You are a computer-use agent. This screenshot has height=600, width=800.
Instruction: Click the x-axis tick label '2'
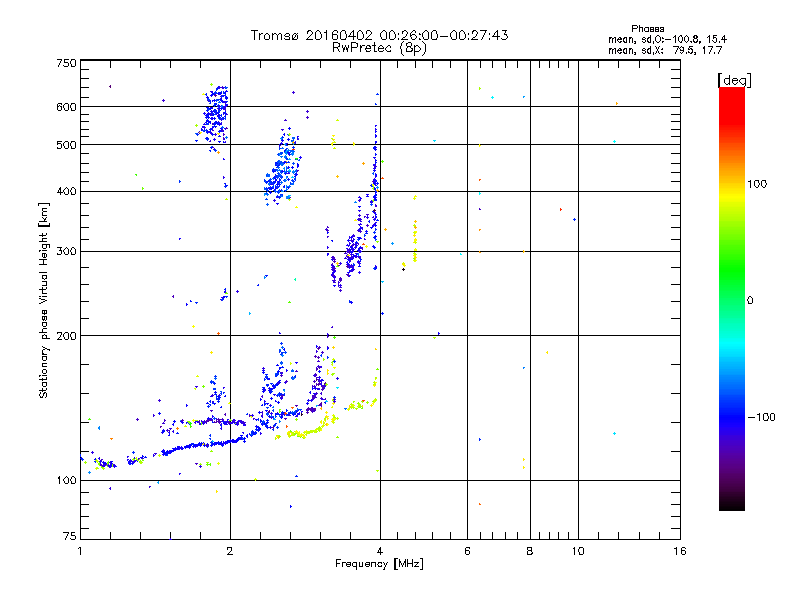pos(230,551)
